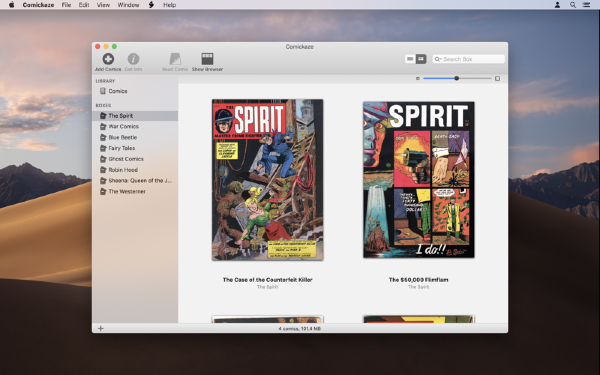Screen dimensions: 600x375
Task: Click the thumbnail size slider
Action: (457, 78)
